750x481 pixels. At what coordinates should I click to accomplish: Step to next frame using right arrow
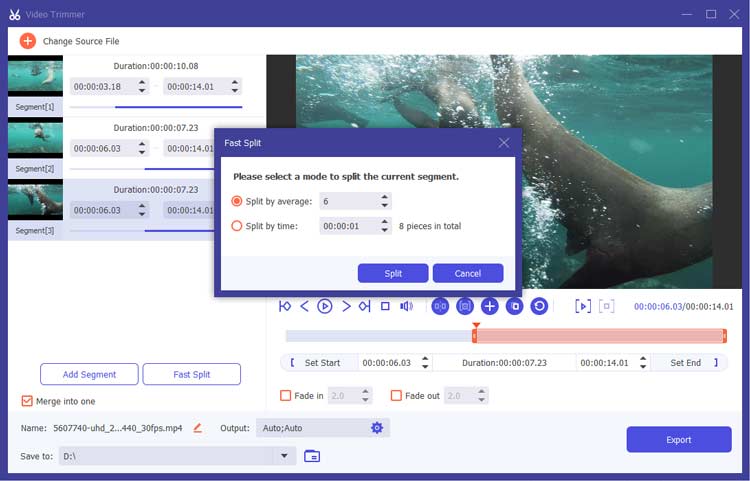tap(346, 306)
